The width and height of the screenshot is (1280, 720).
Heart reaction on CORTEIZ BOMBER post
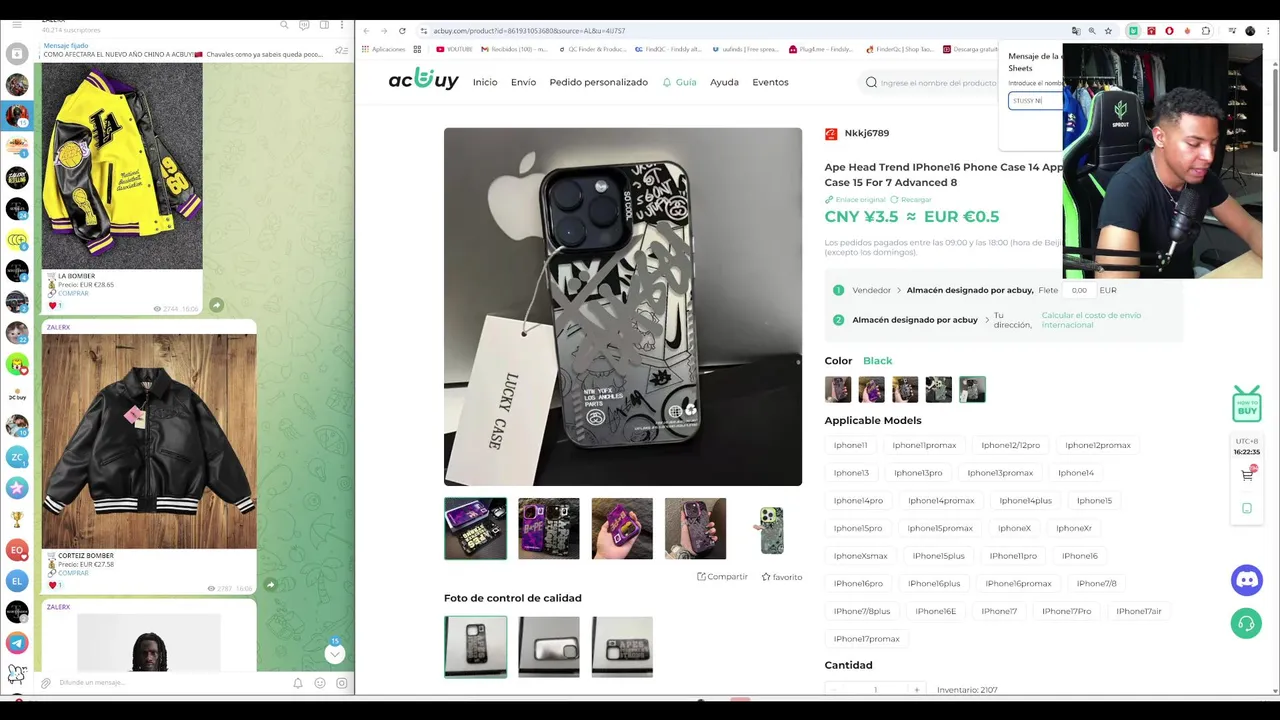click(x=55, y=585)
